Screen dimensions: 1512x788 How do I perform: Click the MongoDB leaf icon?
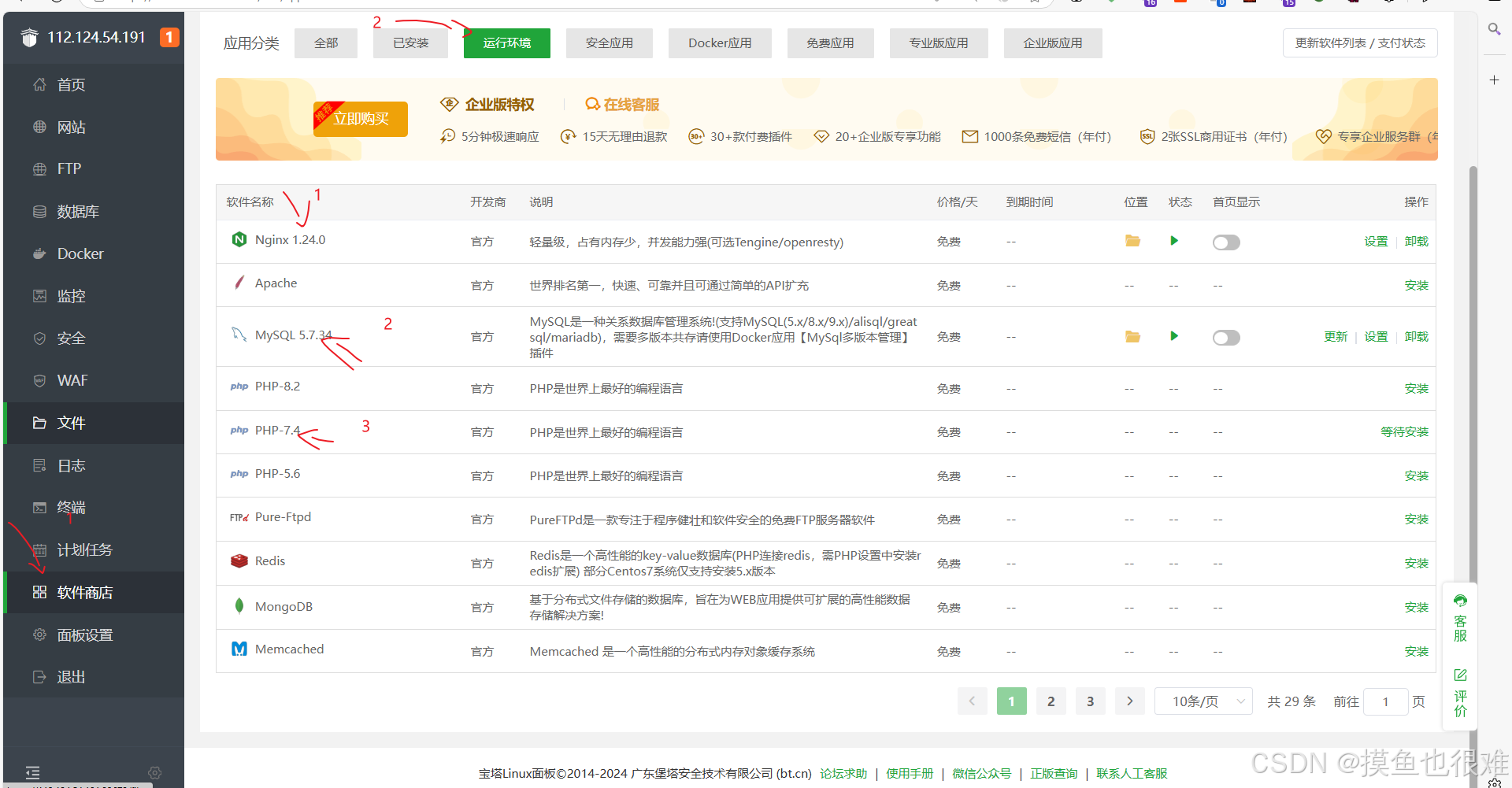point(239,605)
